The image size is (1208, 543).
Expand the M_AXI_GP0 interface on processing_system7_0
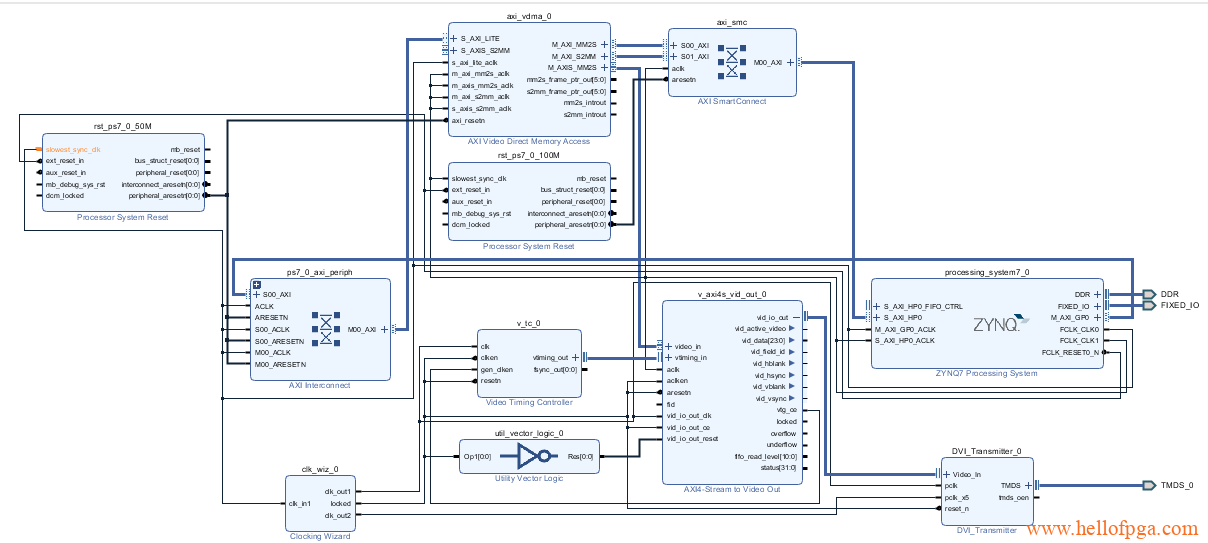(x=1097, y=317)
